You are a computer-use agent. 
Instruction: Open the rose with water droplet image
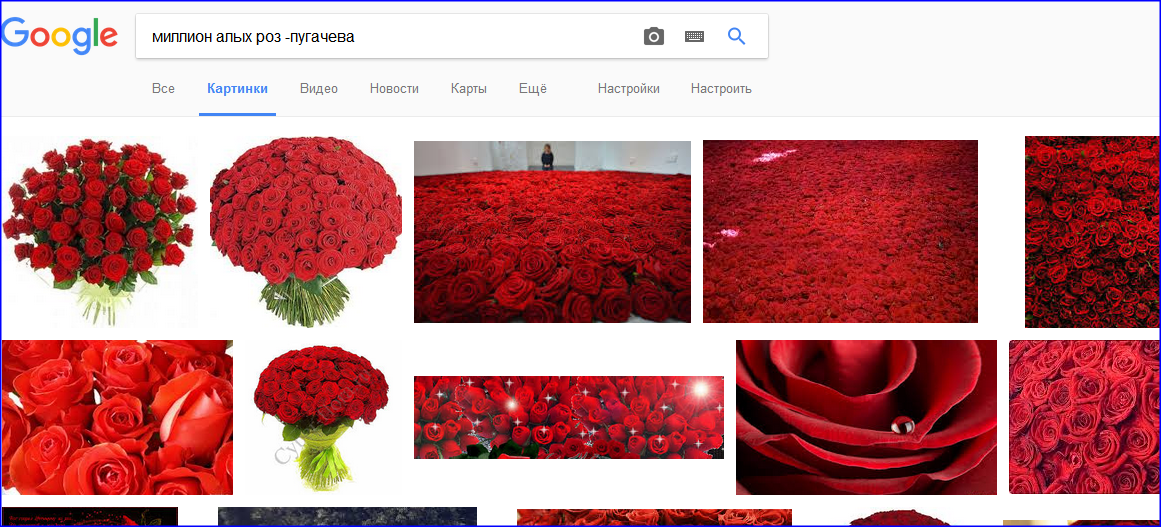pyautogui.click(x=866, y=417)
